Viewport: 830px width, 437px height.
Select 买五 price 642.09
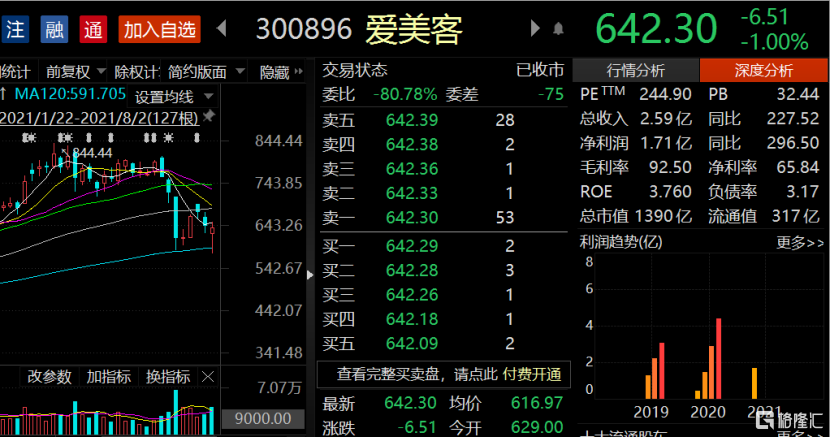coord(412,343)
